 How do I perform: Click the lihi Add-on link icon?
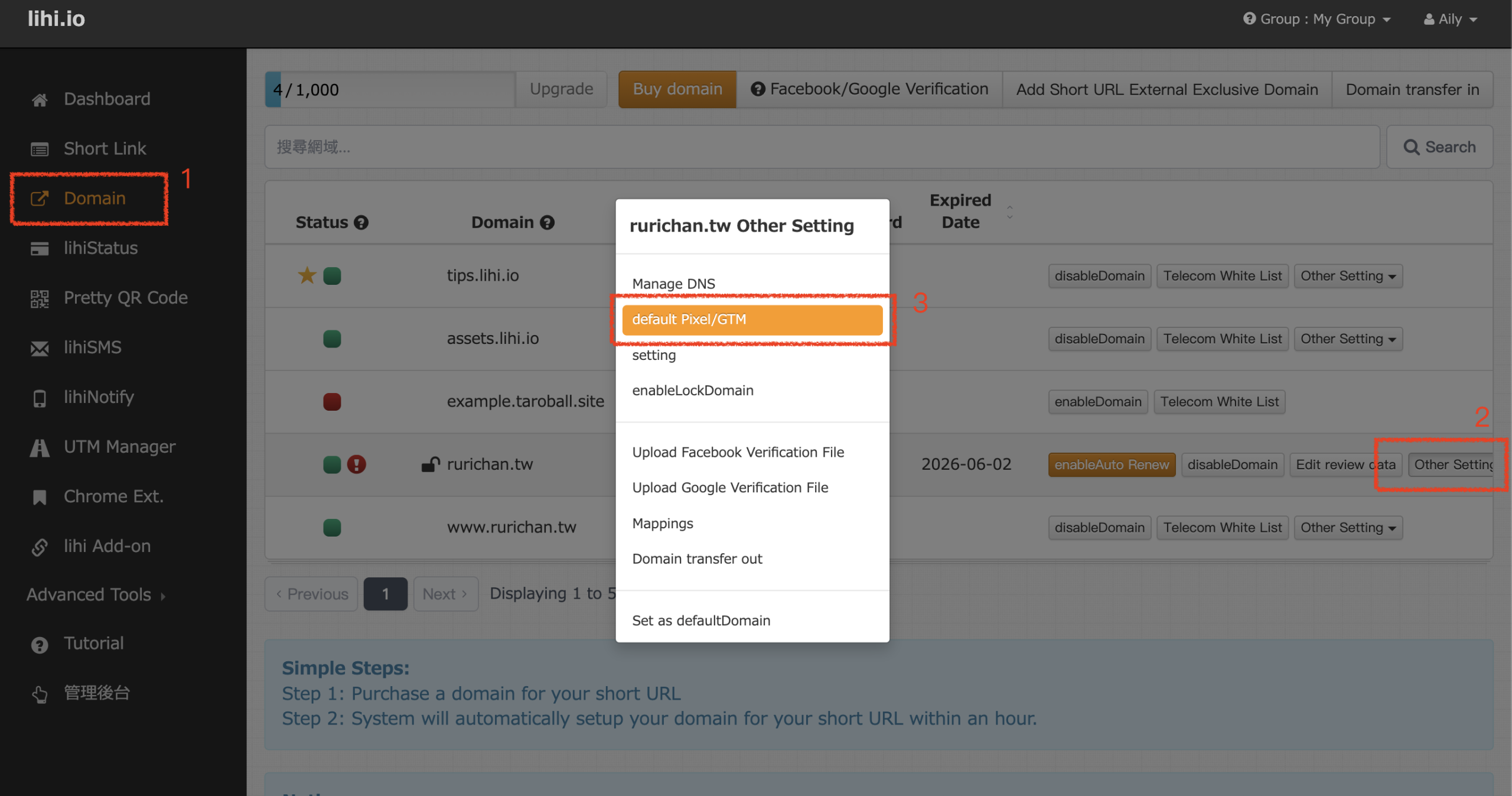pyautogui.click(x=40, y=547)
